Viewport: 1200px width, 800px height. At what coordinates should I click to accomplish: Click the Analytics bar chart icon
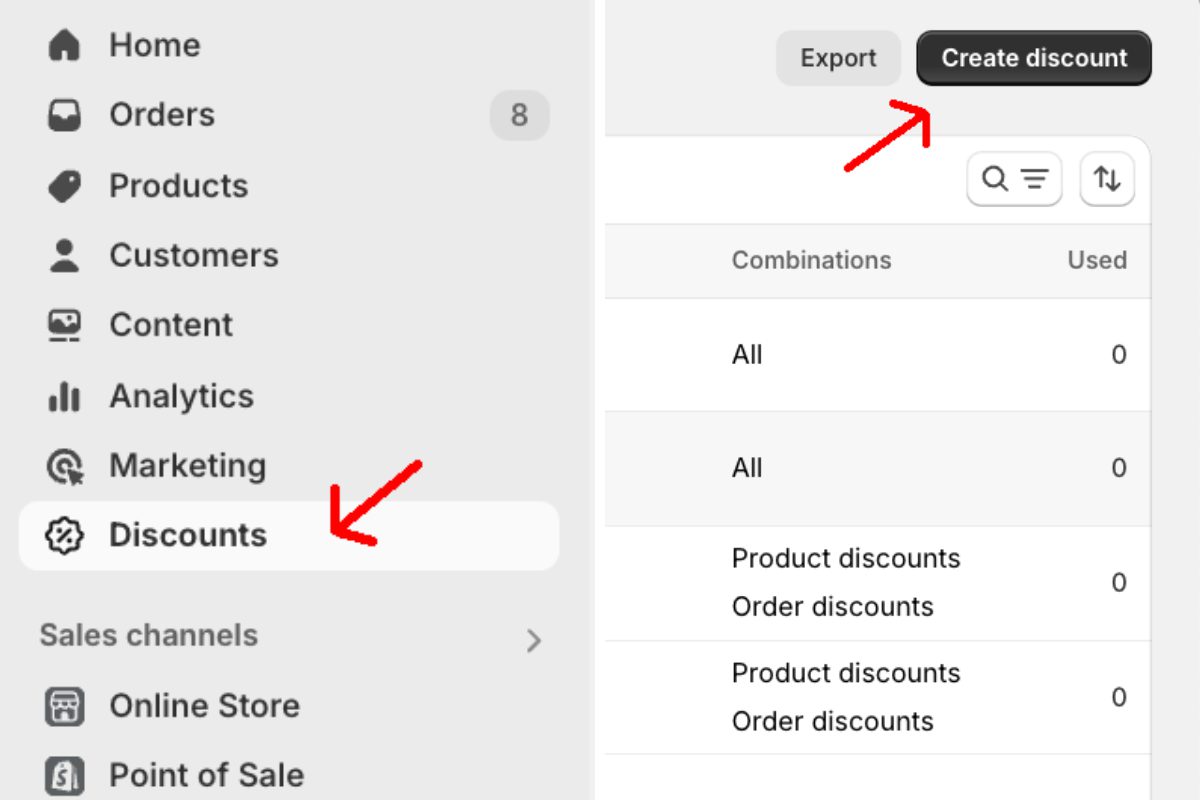[x=64, y=396]
